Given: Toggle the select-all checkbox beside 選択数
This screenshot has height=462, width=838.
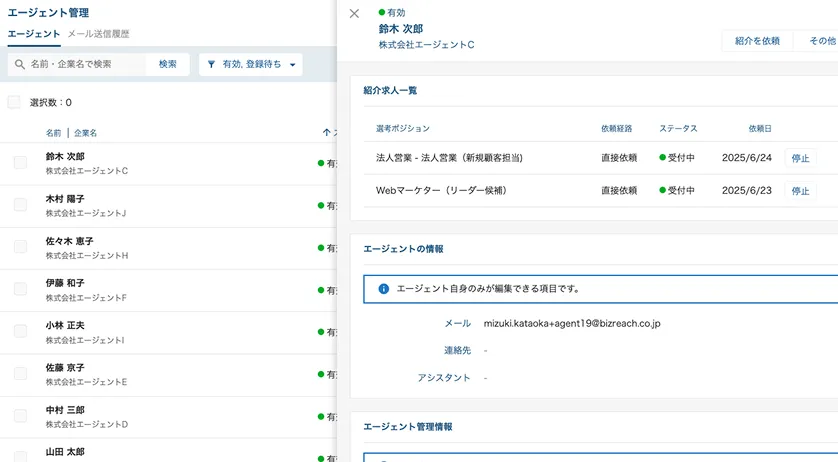Looking at the screenshot, I should 14,102.
